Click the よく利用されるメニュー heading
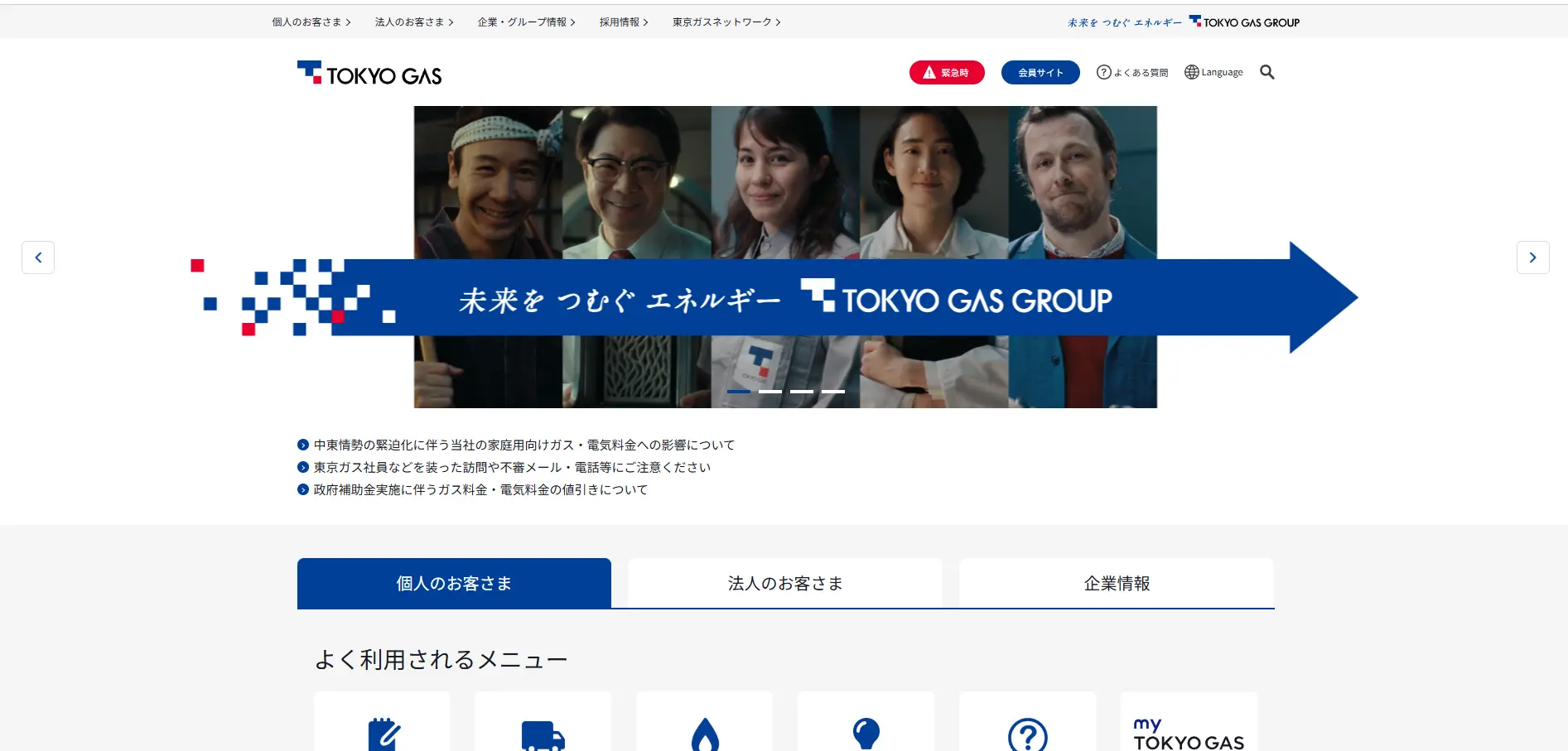Image resolution: width=1568 pixels, height=751 pixels. [441, 660]
